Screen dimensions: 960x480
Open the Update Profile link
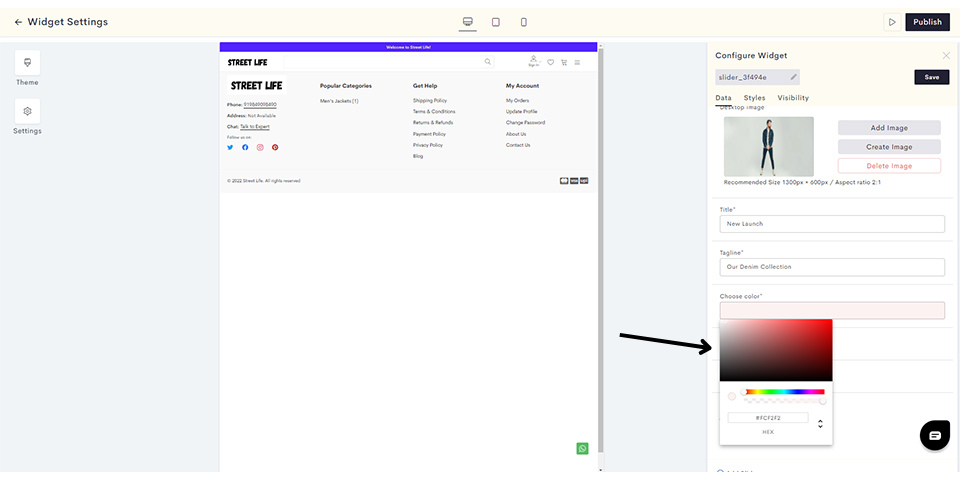[522, 111]
